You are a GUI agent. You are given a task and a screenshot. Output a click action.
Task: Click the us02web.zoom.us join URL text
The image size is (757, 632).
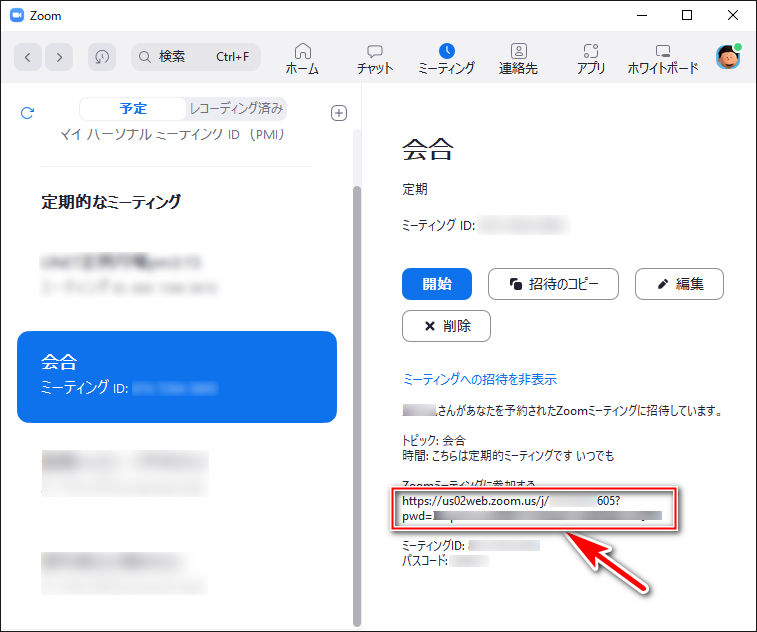[533, 508]
